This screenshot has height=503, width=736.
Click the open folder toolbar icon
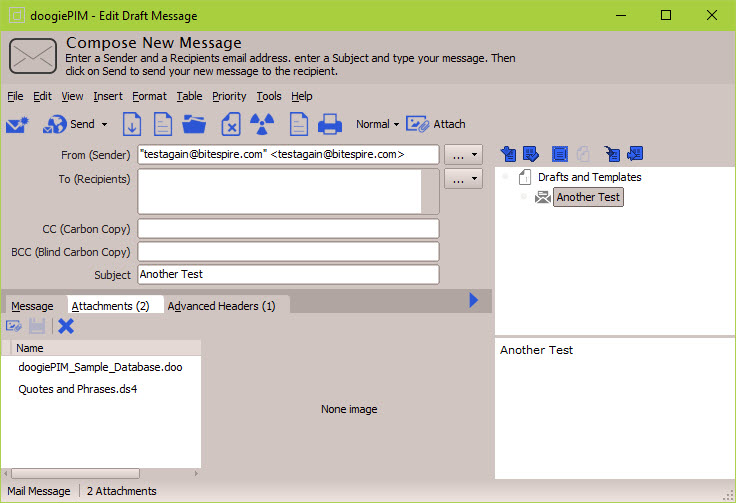194,124
